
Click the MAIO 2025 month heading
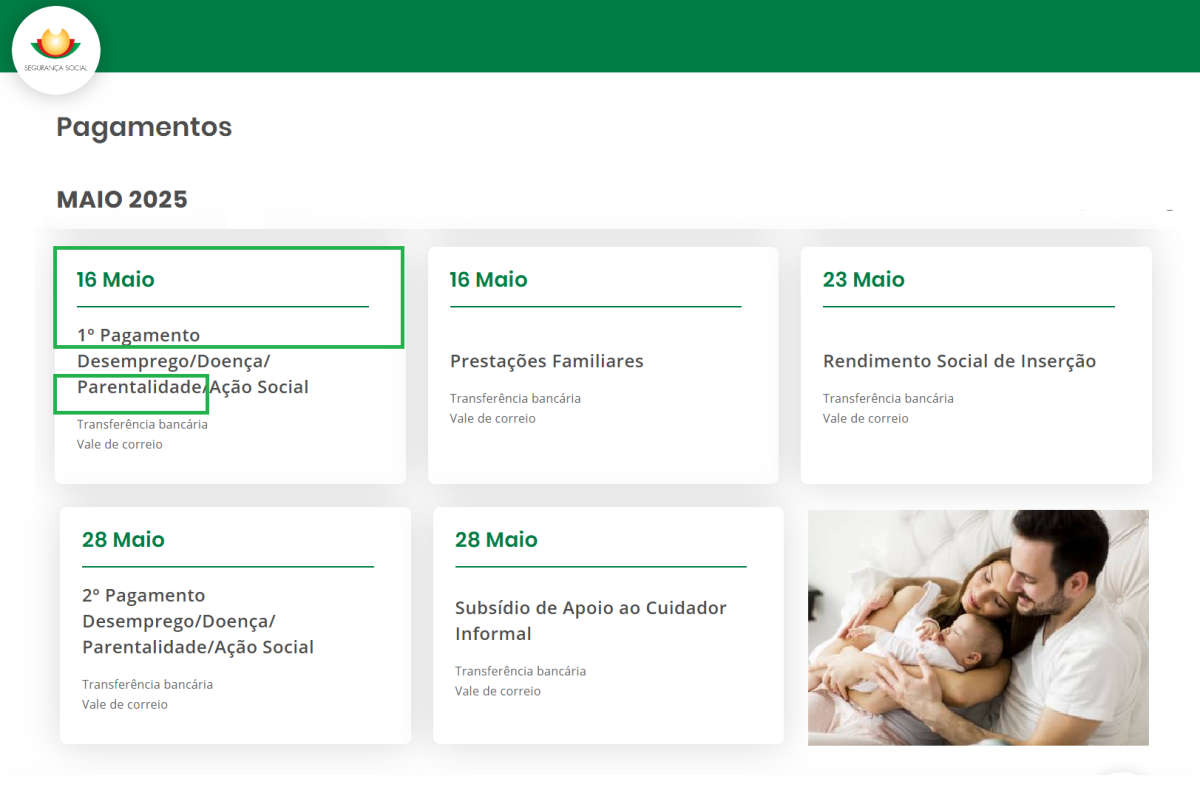pos(122,199)
